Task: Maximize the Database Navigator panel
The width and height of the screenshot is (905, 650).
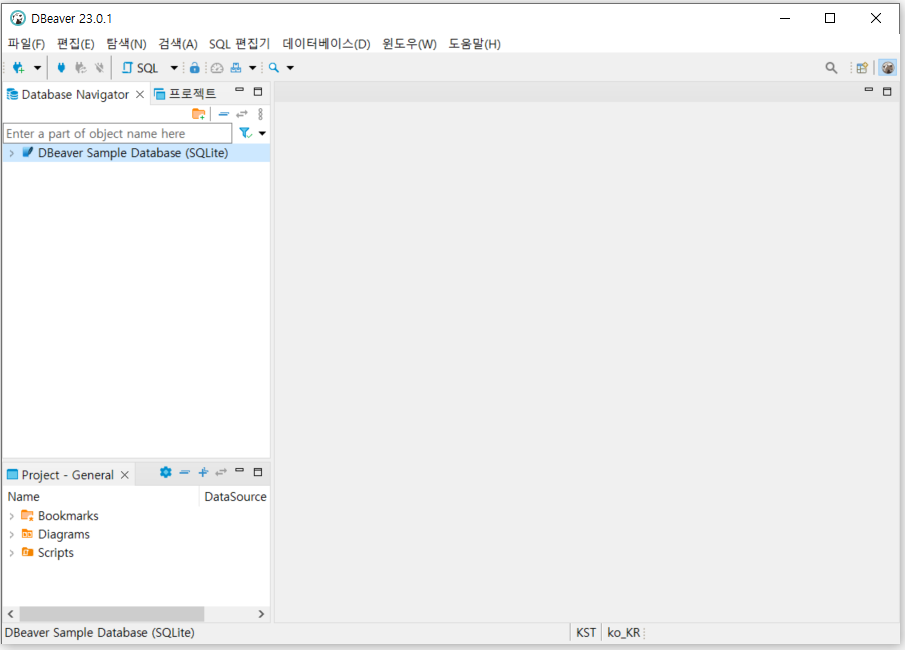Action: tap(258, 91)
